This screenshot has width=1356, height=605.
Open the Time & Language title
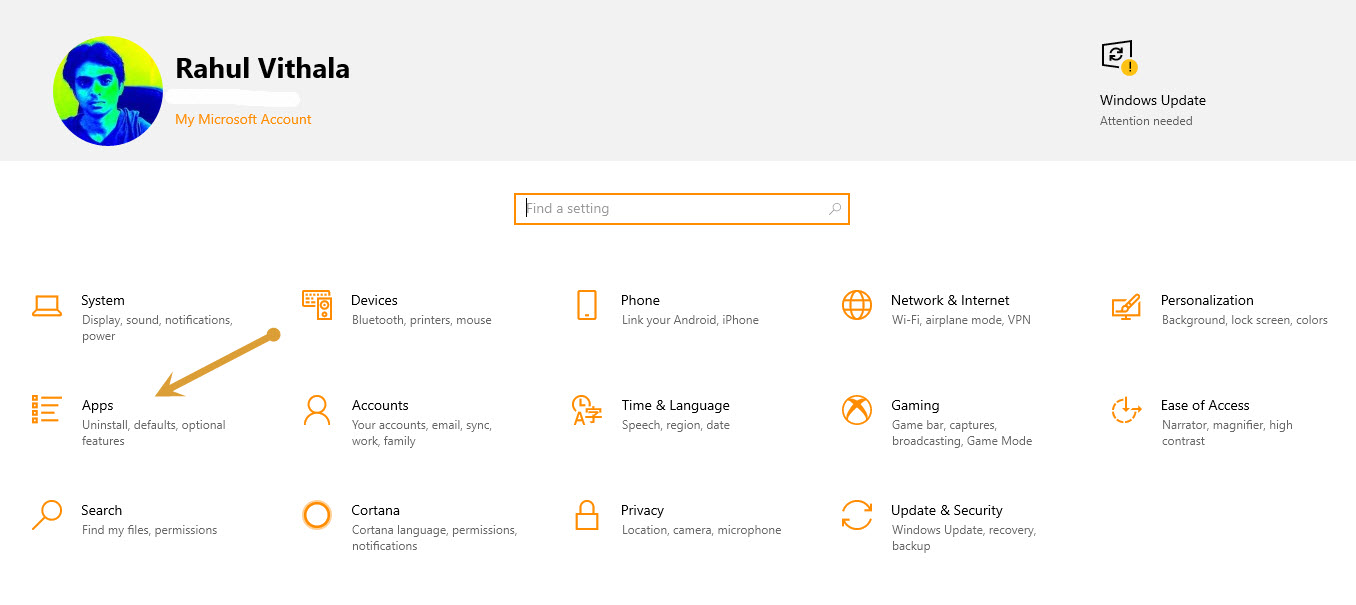point(675,405)
